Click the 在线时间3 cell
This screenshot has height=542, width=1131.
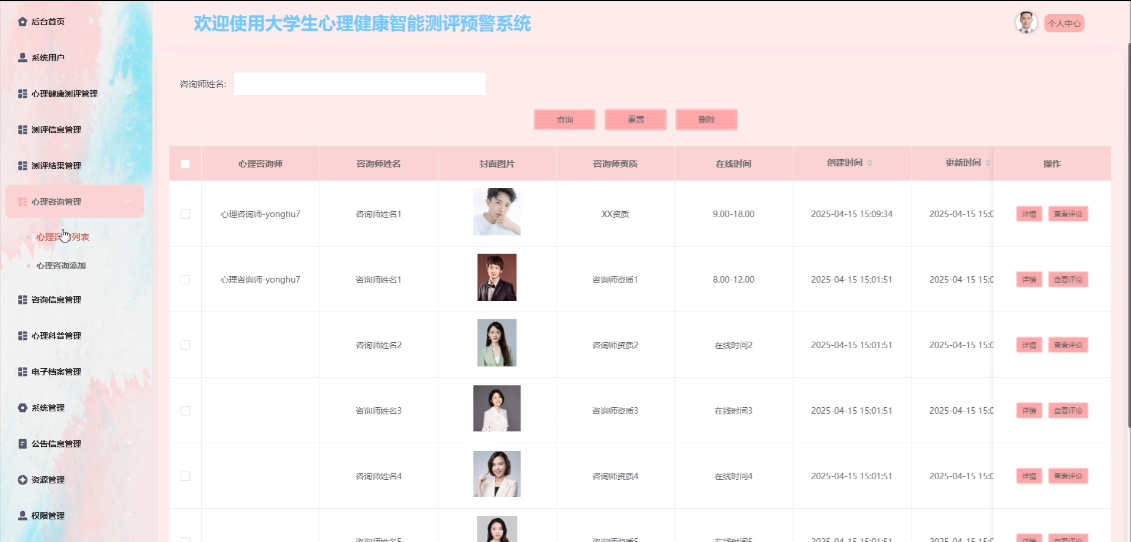(x=734, y=411)
